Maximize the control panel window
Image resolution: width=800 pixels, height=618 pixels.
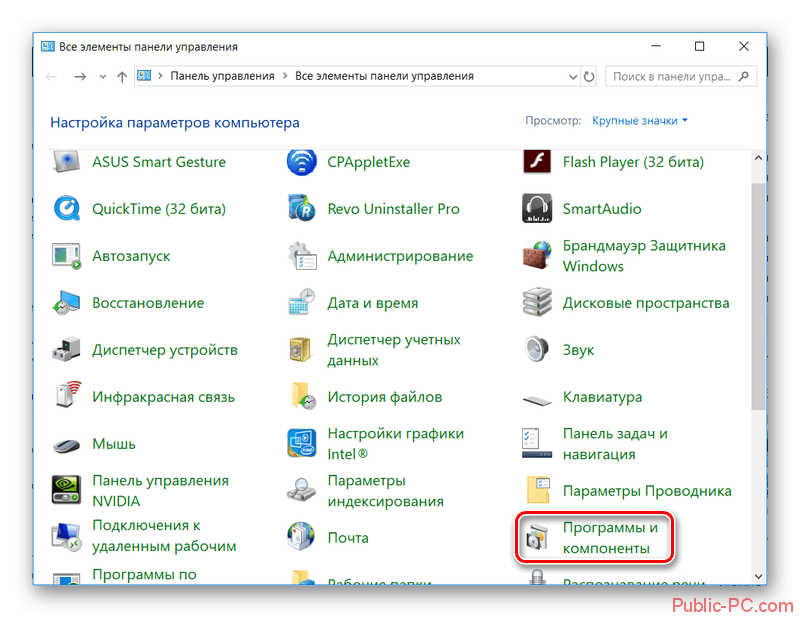pos(699,46)
